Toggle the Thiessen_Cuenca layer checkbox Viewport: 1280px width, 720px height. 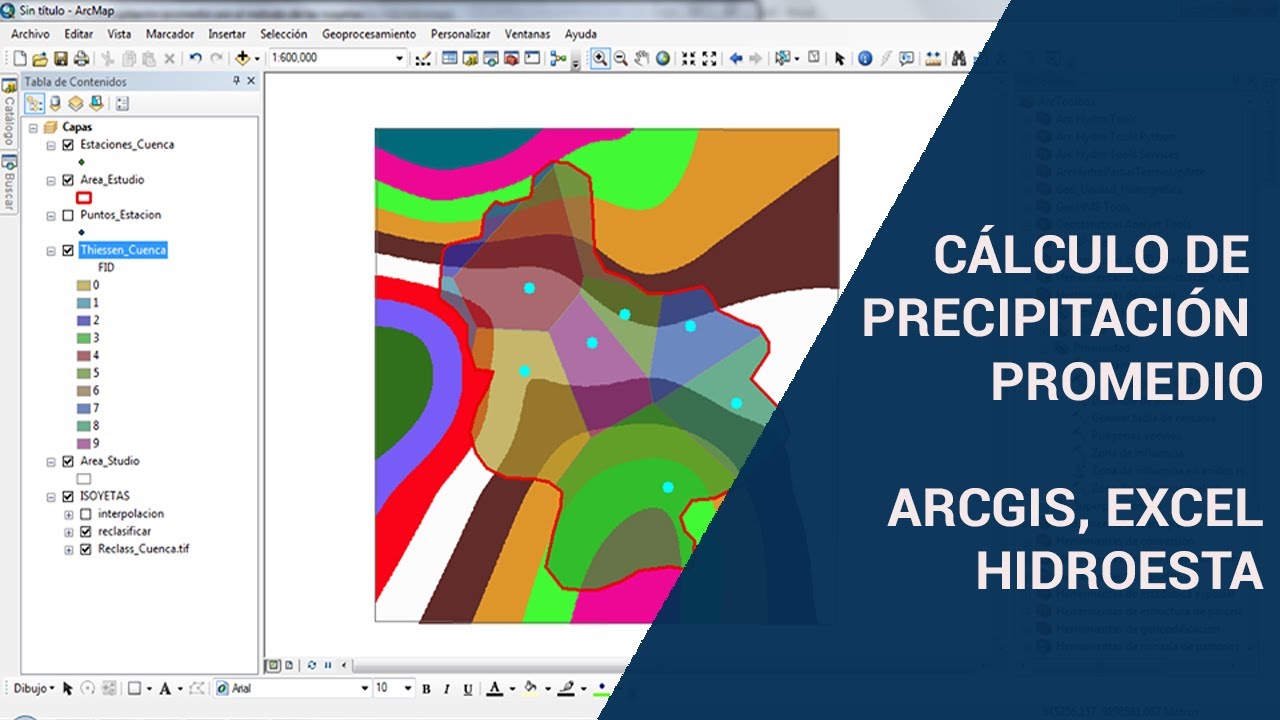point(68,251)
